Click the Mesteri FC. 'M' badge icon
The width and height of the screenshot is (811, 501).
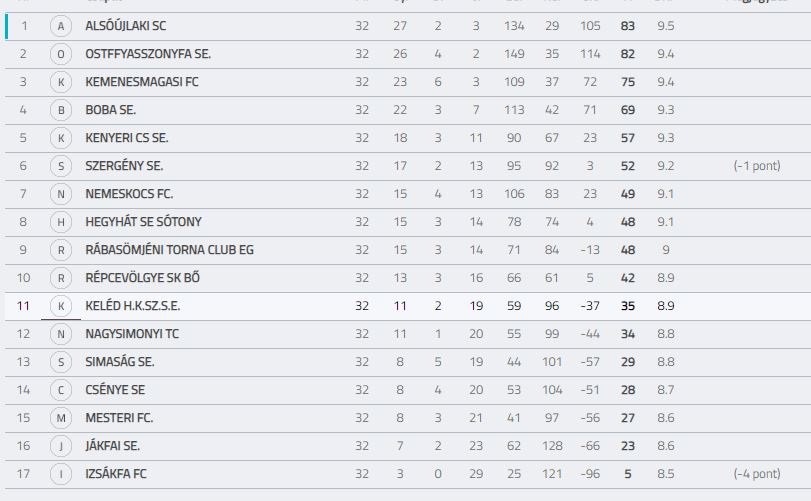pyautogui.click(x=61, y=418)
